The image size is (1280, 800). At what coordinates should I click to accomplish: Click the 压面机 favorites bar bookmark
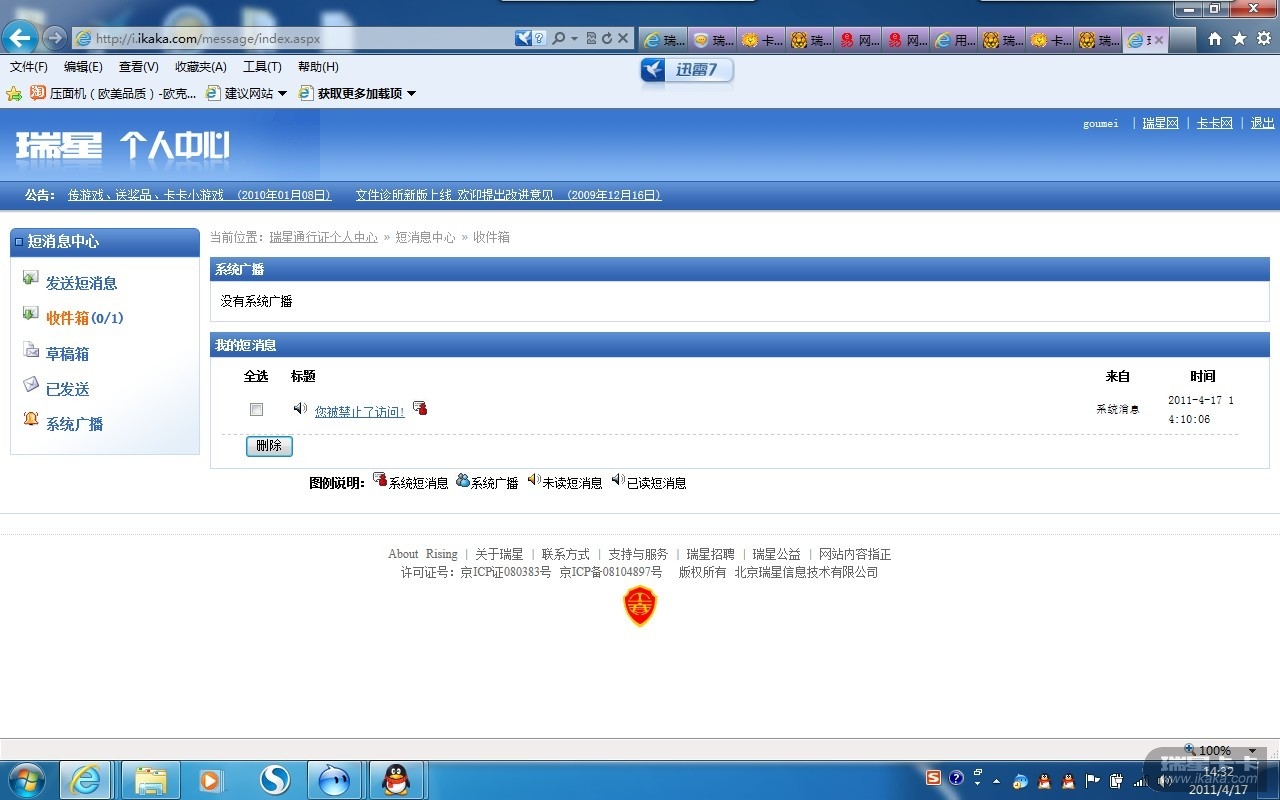coord(113,93)
